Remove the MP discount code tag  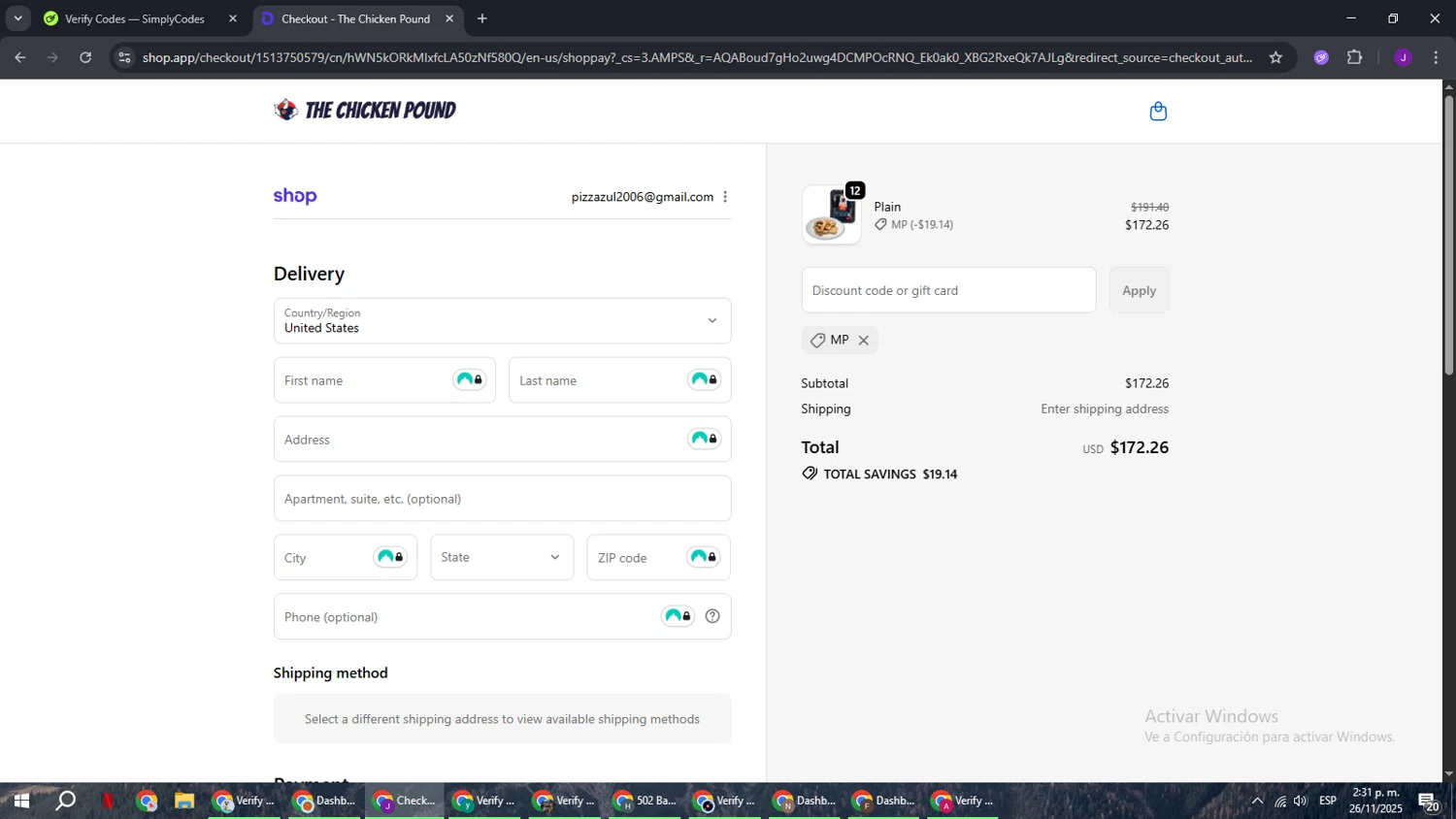(x=863, y=341)
